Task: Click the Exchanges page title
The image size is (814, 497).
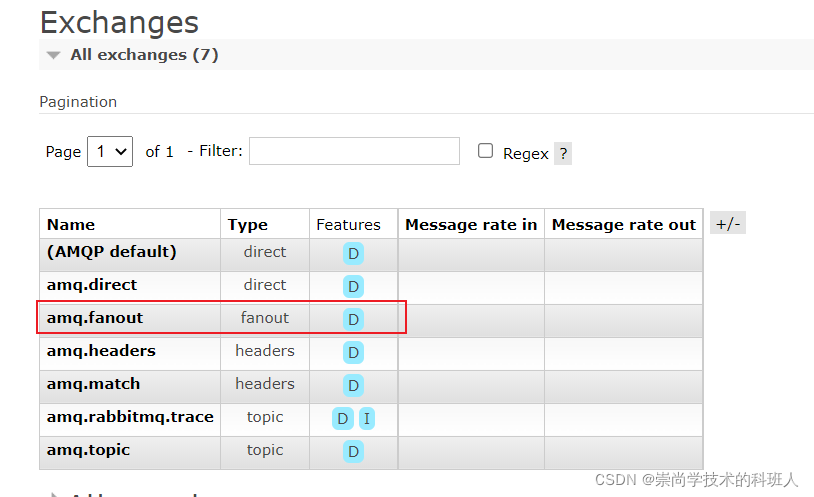Action: 119,23
